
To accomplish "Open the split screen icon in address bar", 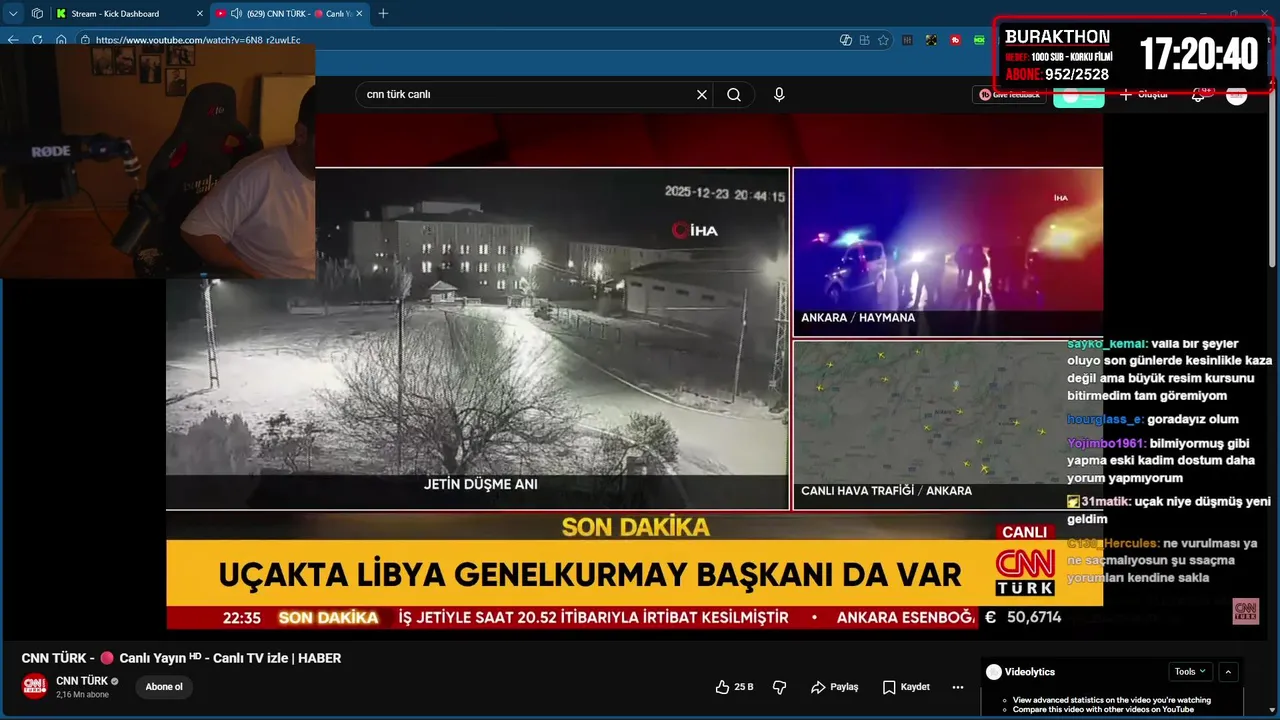I will pos(865,40).
